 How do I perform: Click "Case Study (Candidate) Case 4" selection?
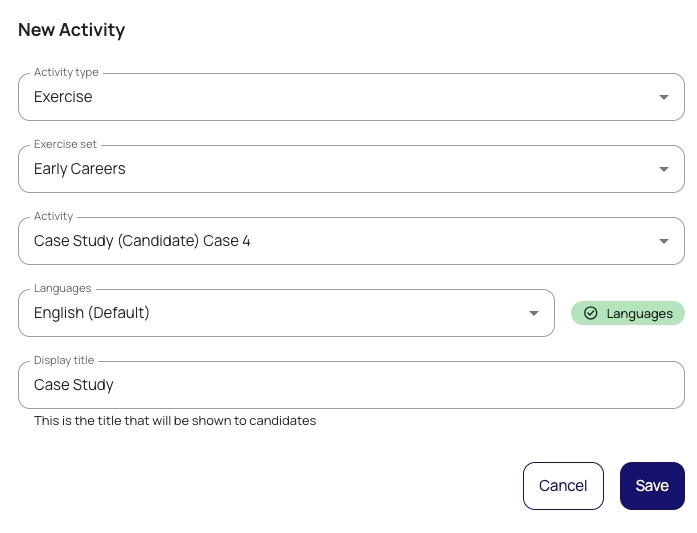pos(142,241)
